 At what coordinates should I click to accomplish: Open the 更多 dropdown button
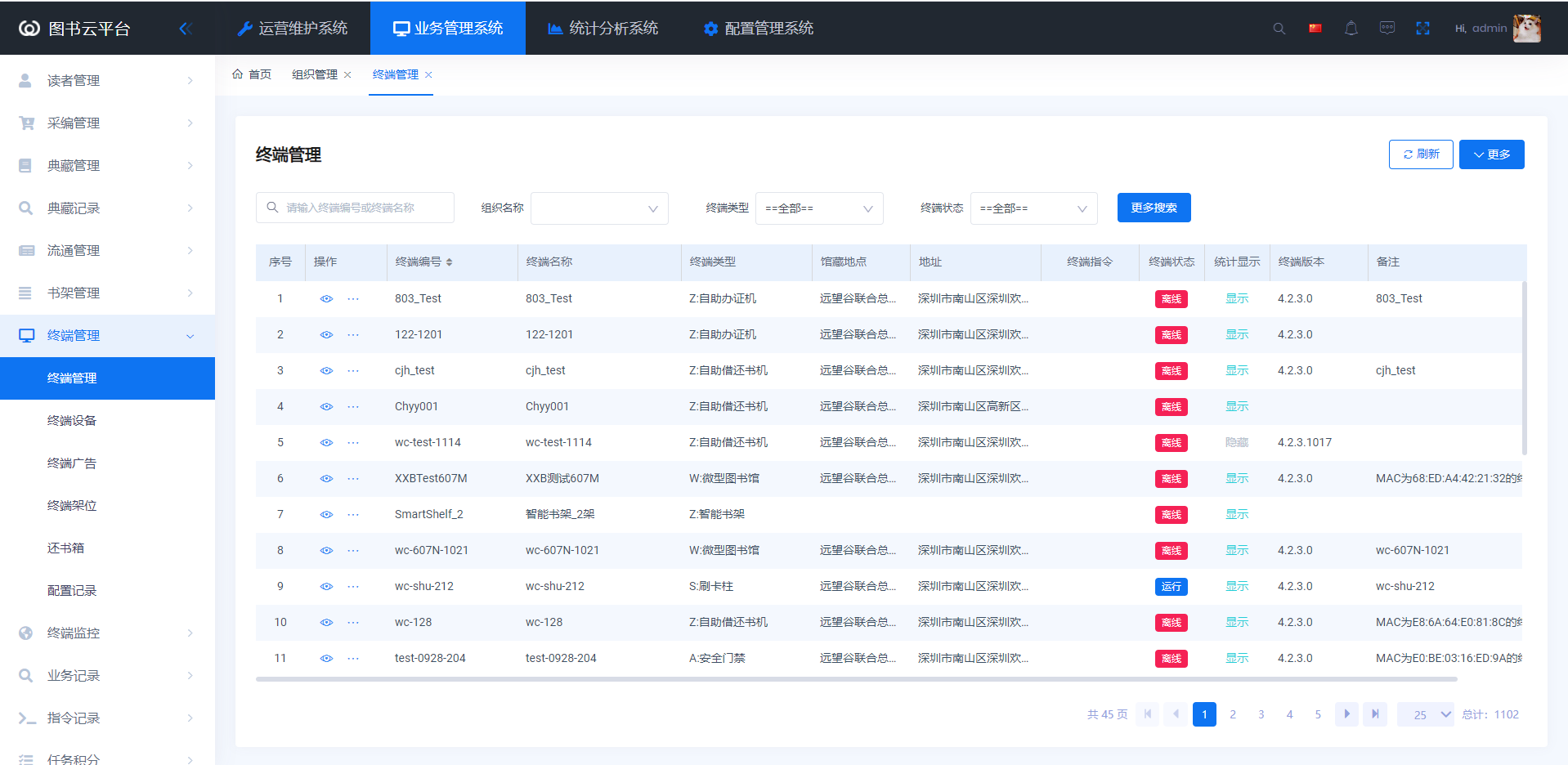pos(1491,154)
